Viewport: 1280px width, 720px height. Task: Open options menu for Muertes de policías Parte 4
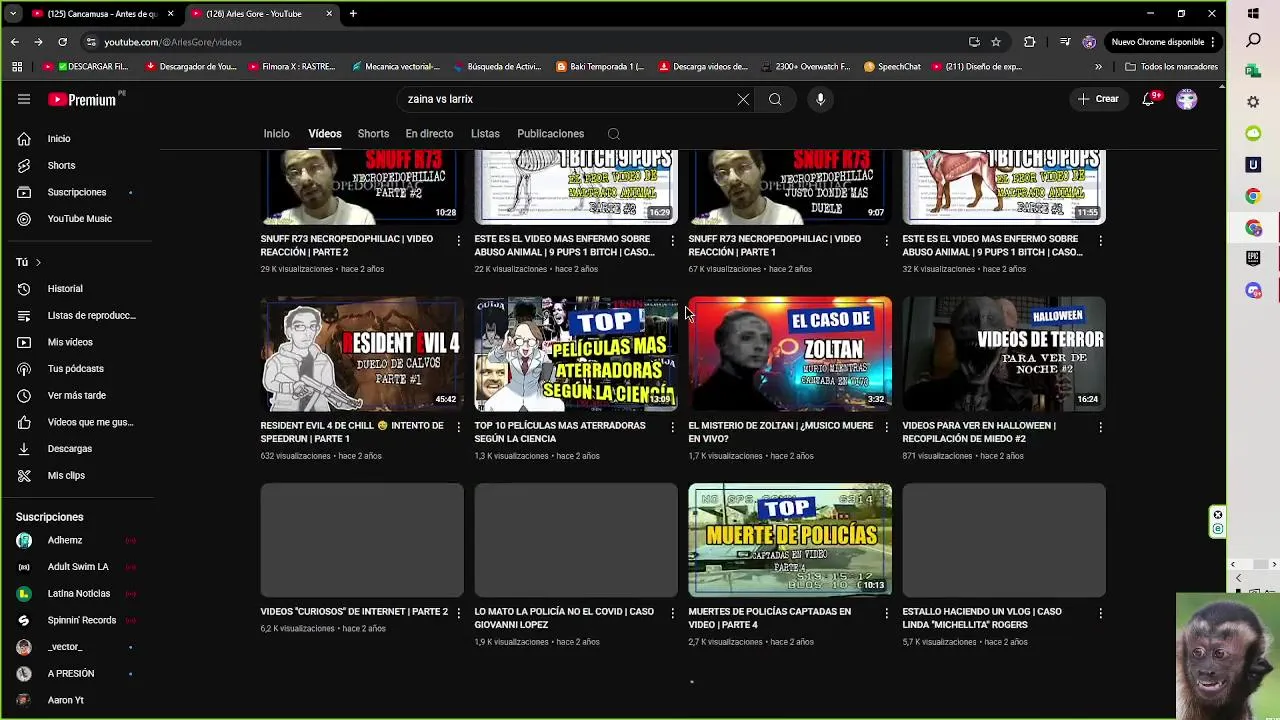coord(886,613)
